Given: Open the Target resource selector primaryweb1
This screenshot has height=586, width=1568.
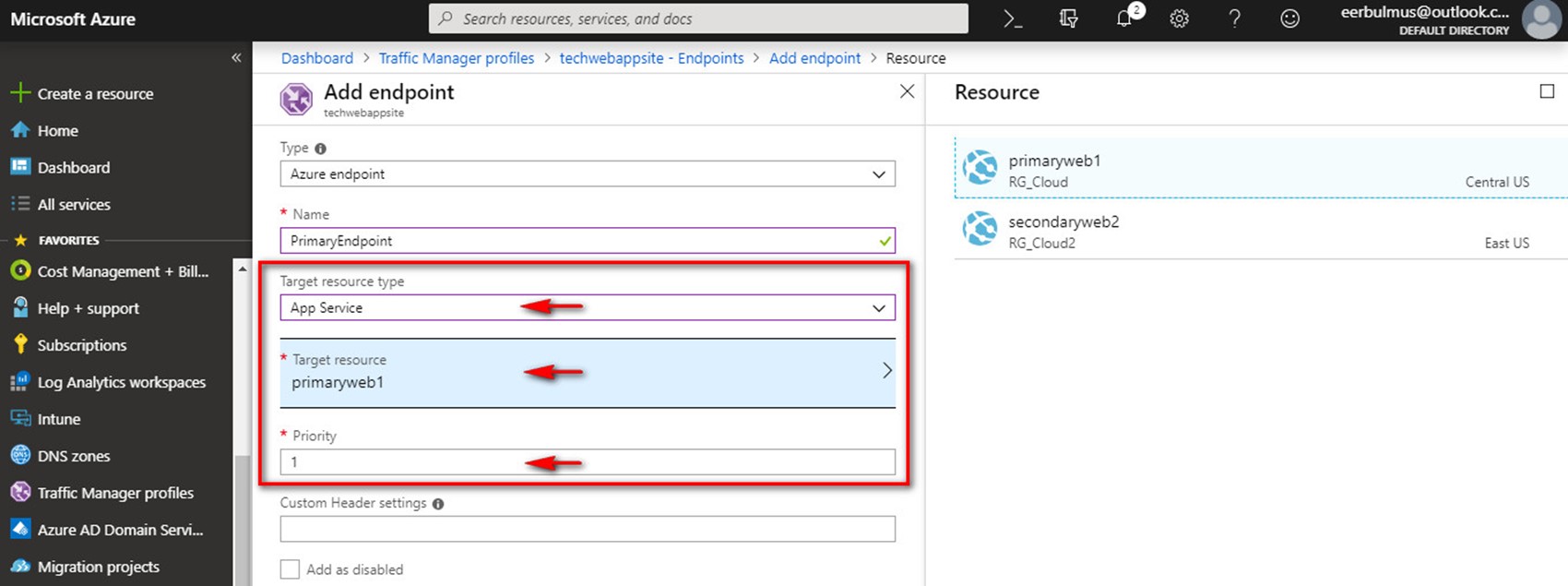Looking at the screenshot, I should pyautogui.click(x=588, y=372).
